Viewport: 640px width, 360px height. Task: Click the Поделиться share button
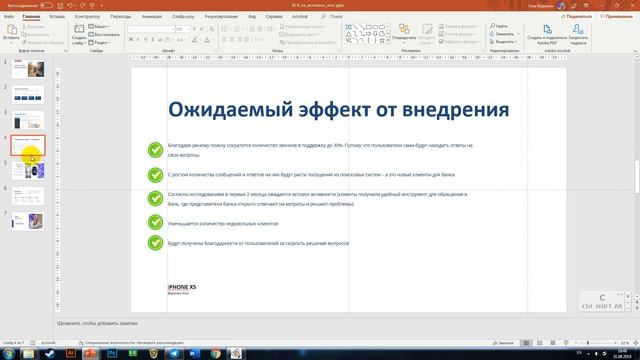click(x=576, y=16)
